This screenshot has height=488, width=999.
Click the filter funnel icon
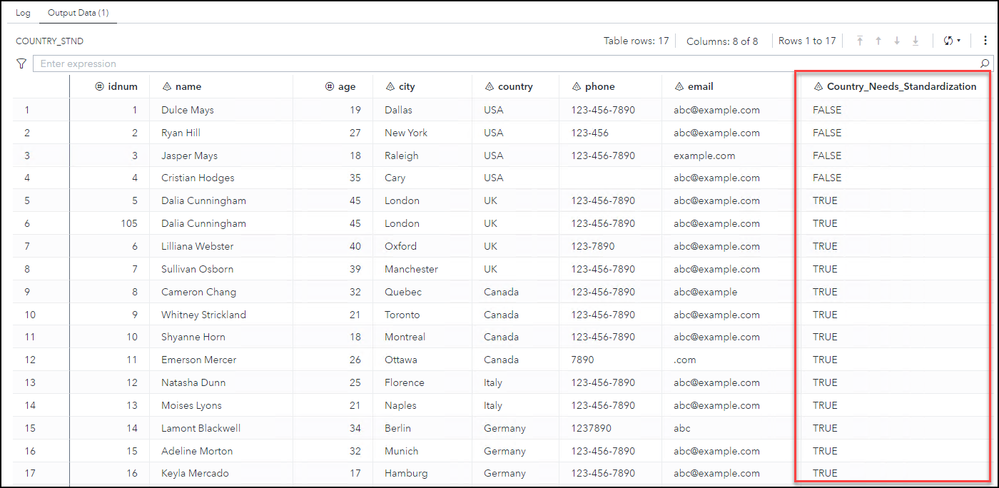click(22, 63)
